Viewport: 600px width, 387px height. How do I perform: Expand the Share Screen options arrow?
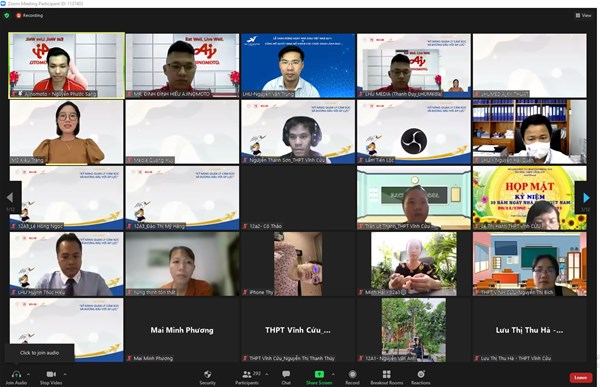pyautogui.click(x=333, y=374)
